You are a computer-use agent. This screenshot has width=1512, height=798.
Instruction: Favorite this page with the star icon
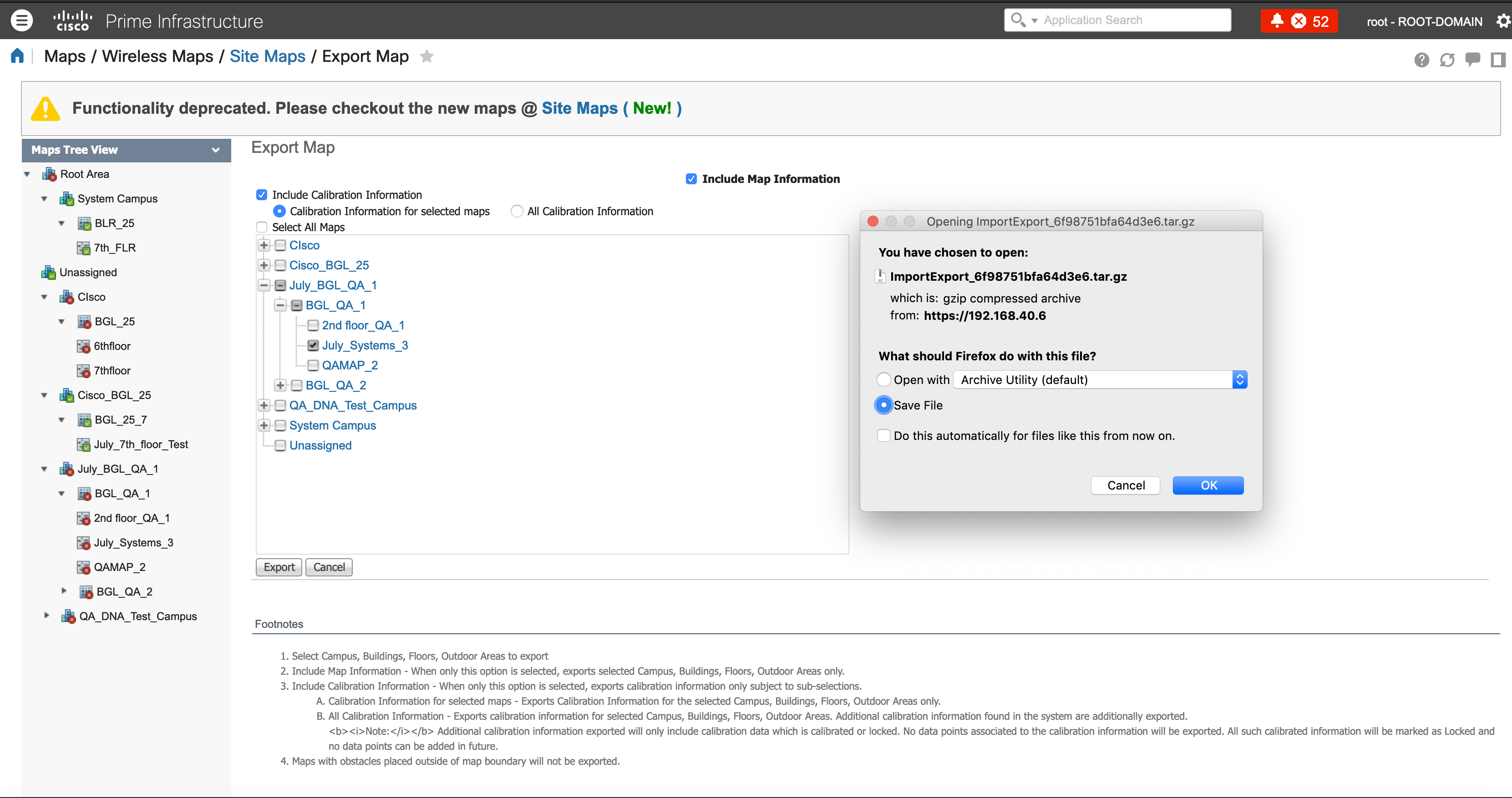427,56
